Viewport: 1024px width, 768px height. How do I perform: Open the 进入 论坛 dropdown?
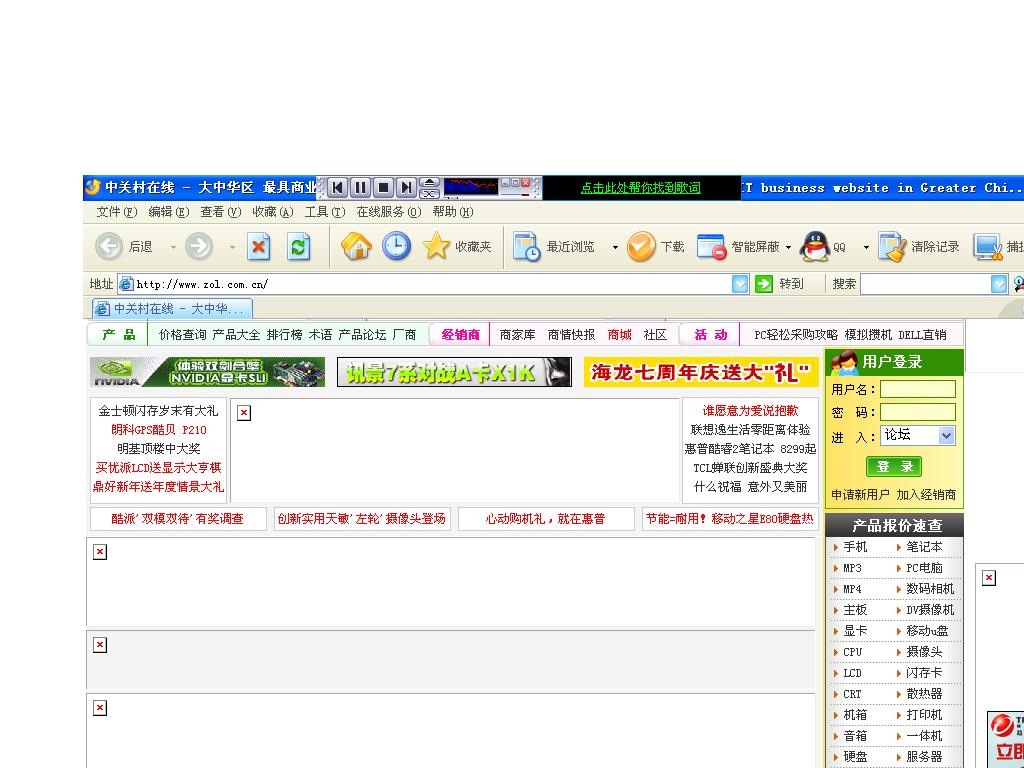click(946, 435)
